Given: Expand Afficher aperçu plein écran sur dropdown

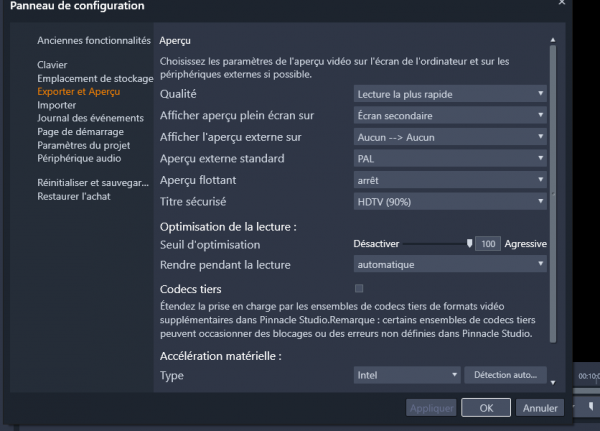Looking at the screenshot, I should [450, 115].
